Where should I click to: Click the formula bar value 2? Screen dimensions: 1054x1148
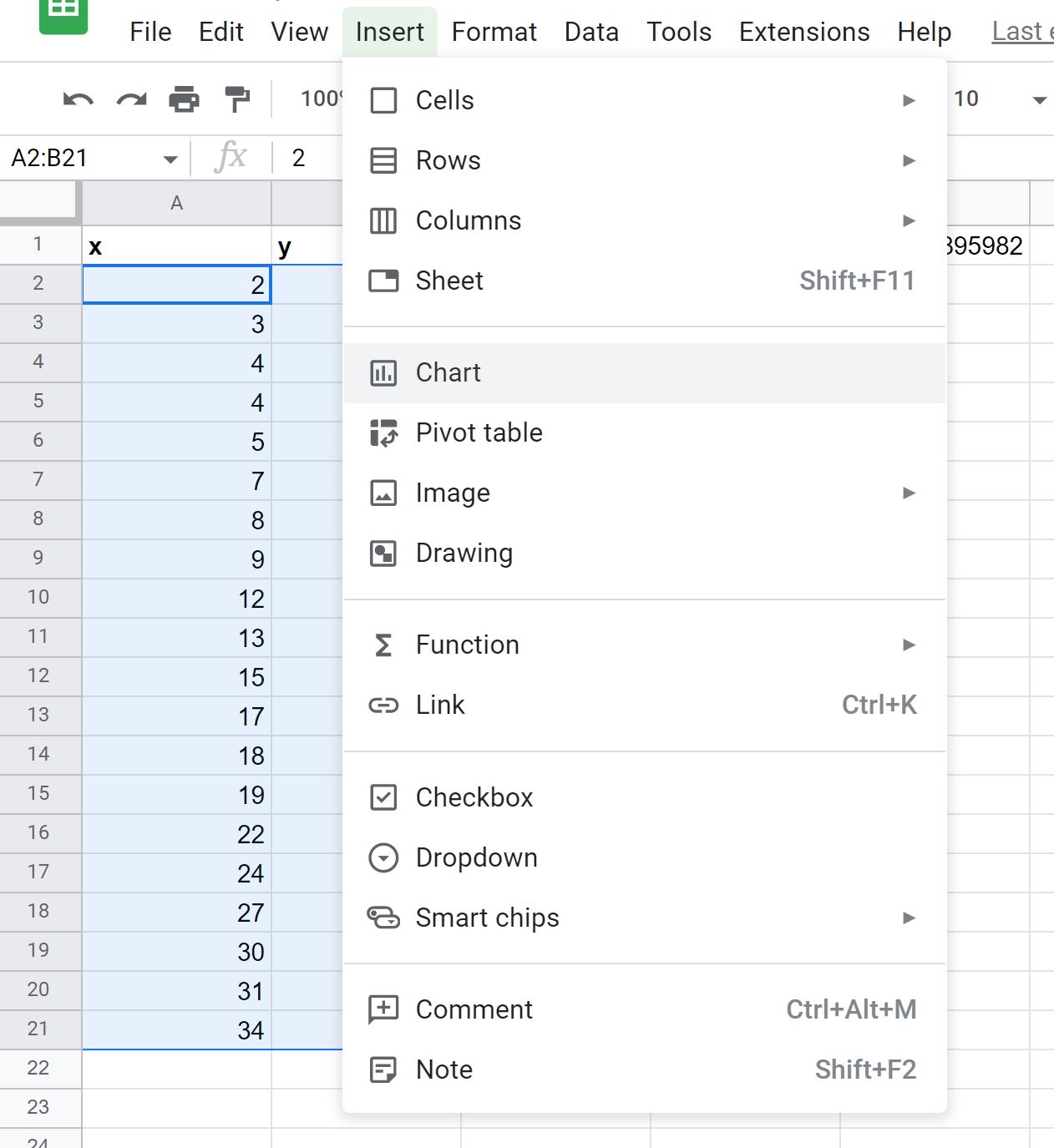click(x=298, y=158)
